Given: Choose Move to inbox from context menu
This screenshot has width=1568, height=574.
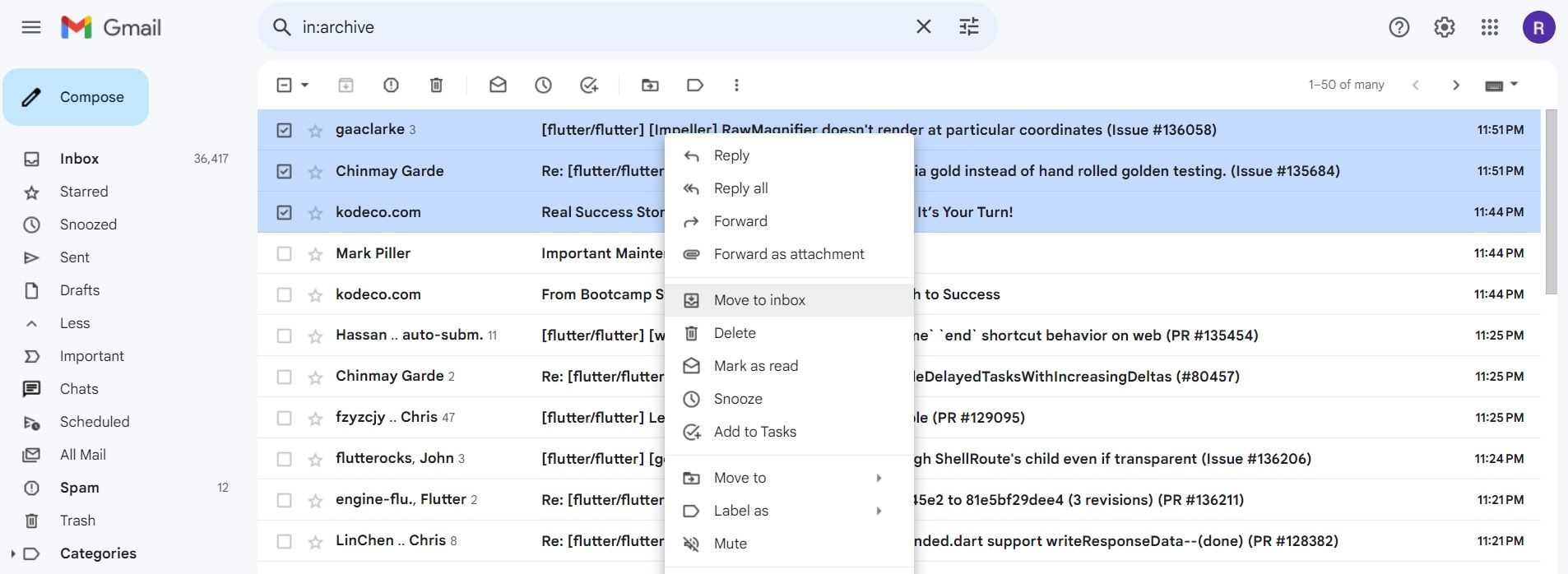Looking at the screenshot, I should coord(759,300).
